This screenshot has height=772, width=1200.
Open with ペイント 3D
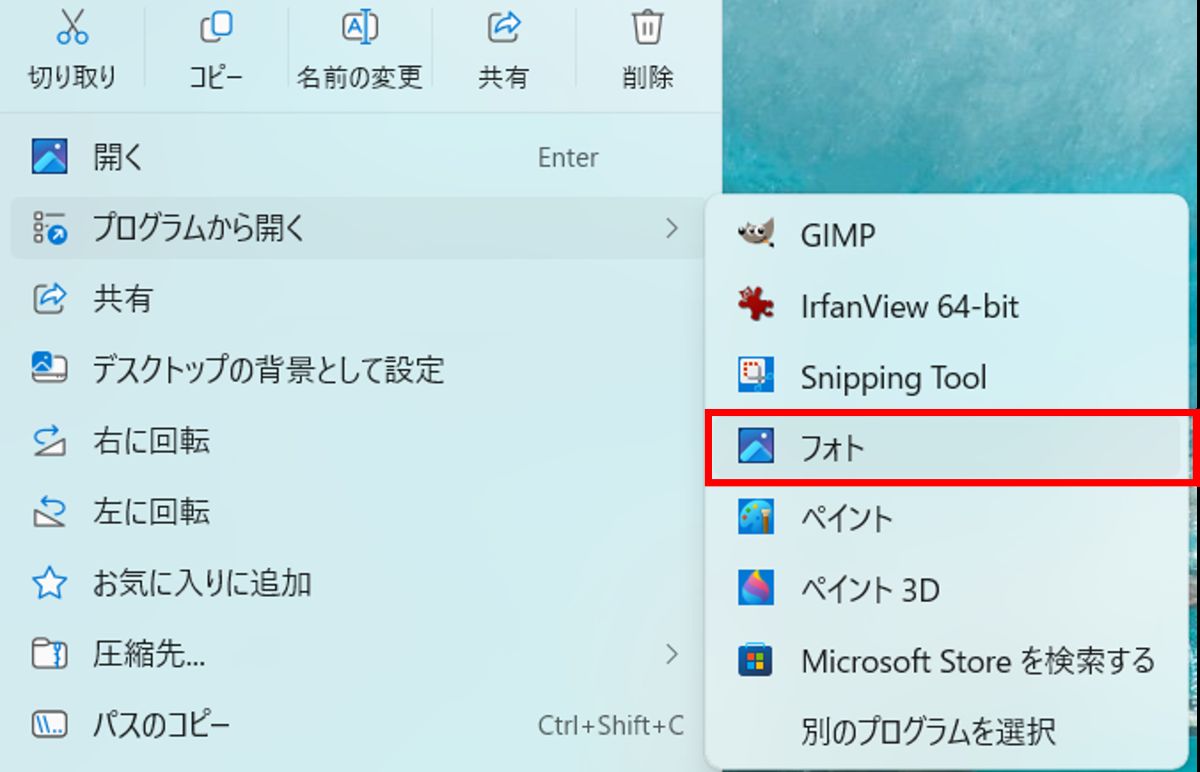coord(869,589)
